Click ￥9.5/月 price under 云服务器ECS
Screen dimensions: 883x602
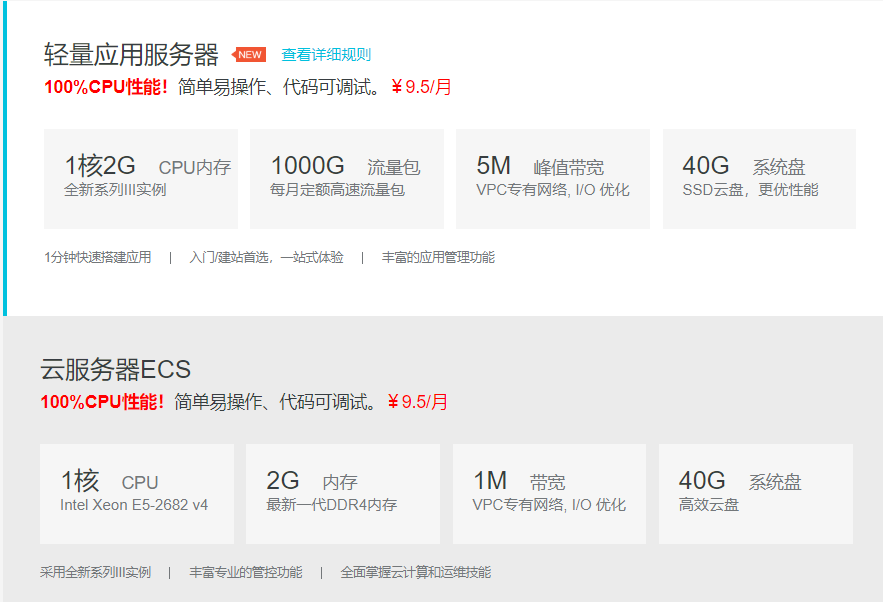pos(417,402)
